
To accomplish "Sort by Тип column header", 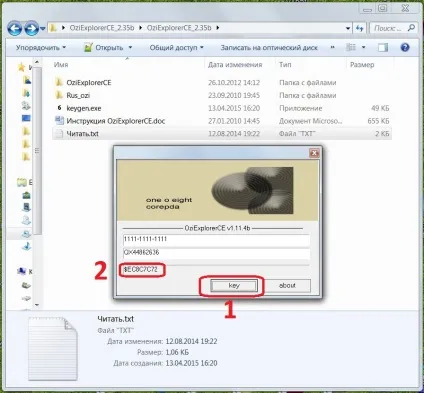I will point(285,65).
